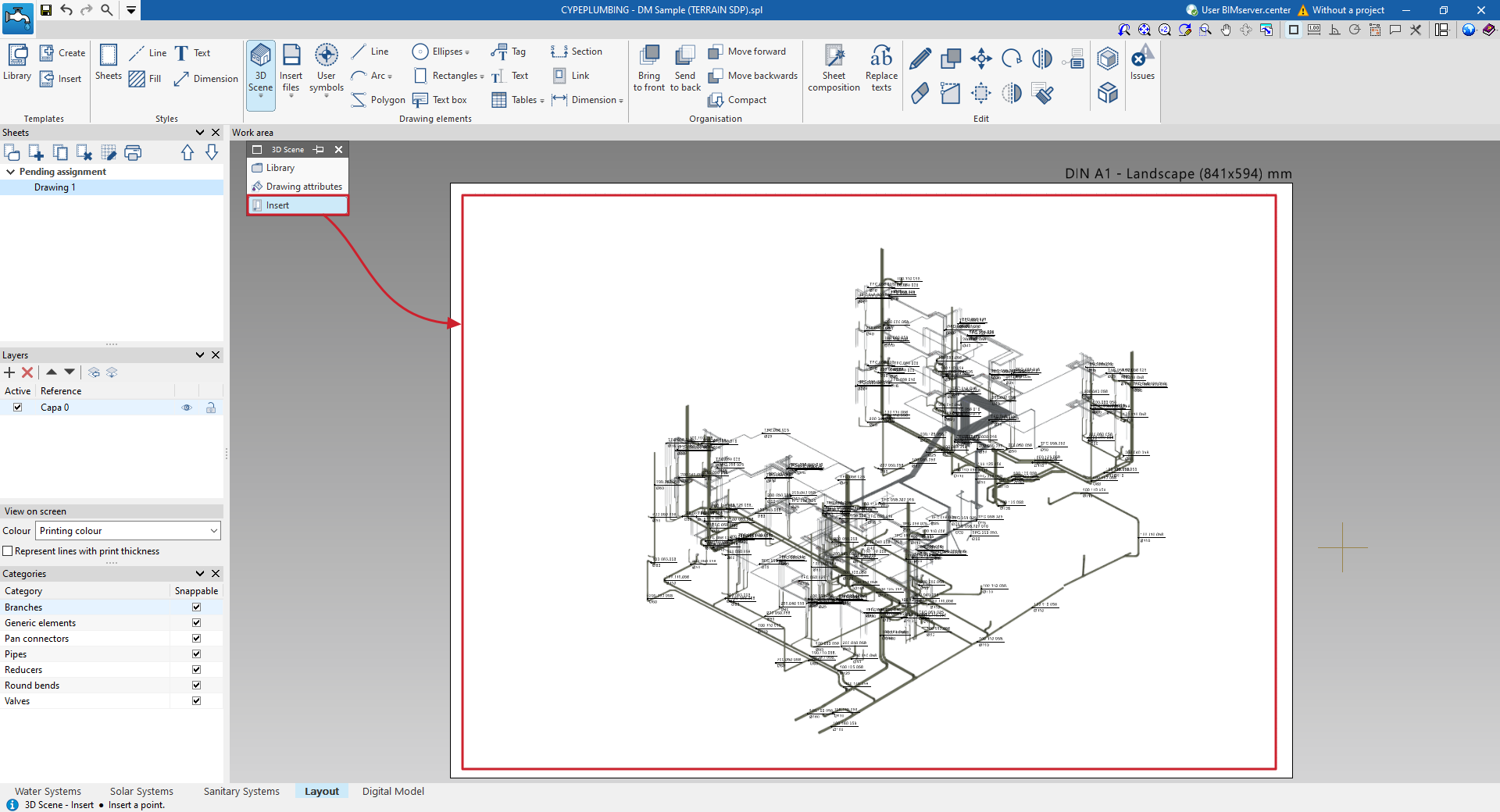This screenshot has width=1500, height=812.
Task: Delete layer with red X icon
Action: [x=27, y=373]
